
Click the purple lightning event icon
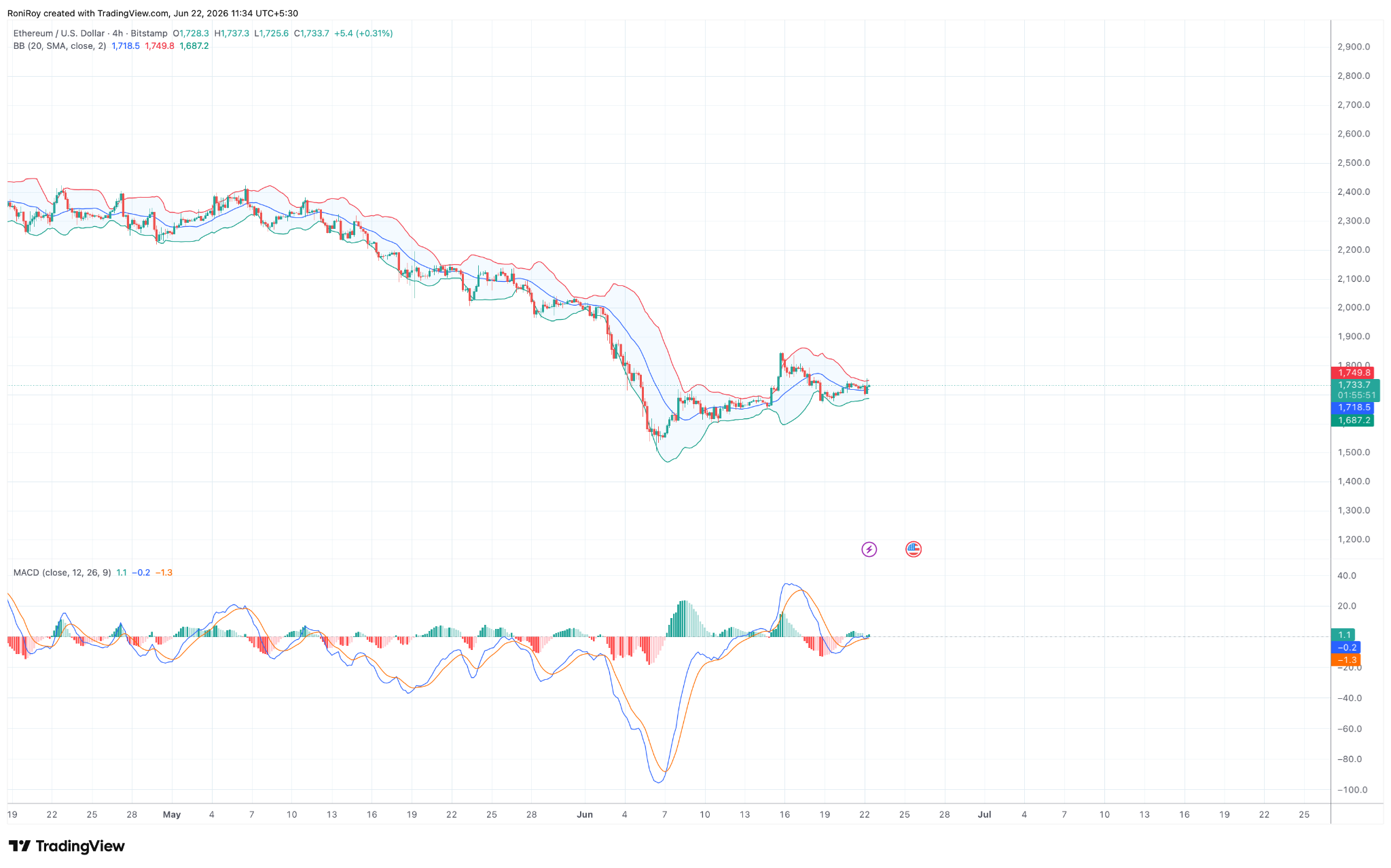tap(869, 549)
